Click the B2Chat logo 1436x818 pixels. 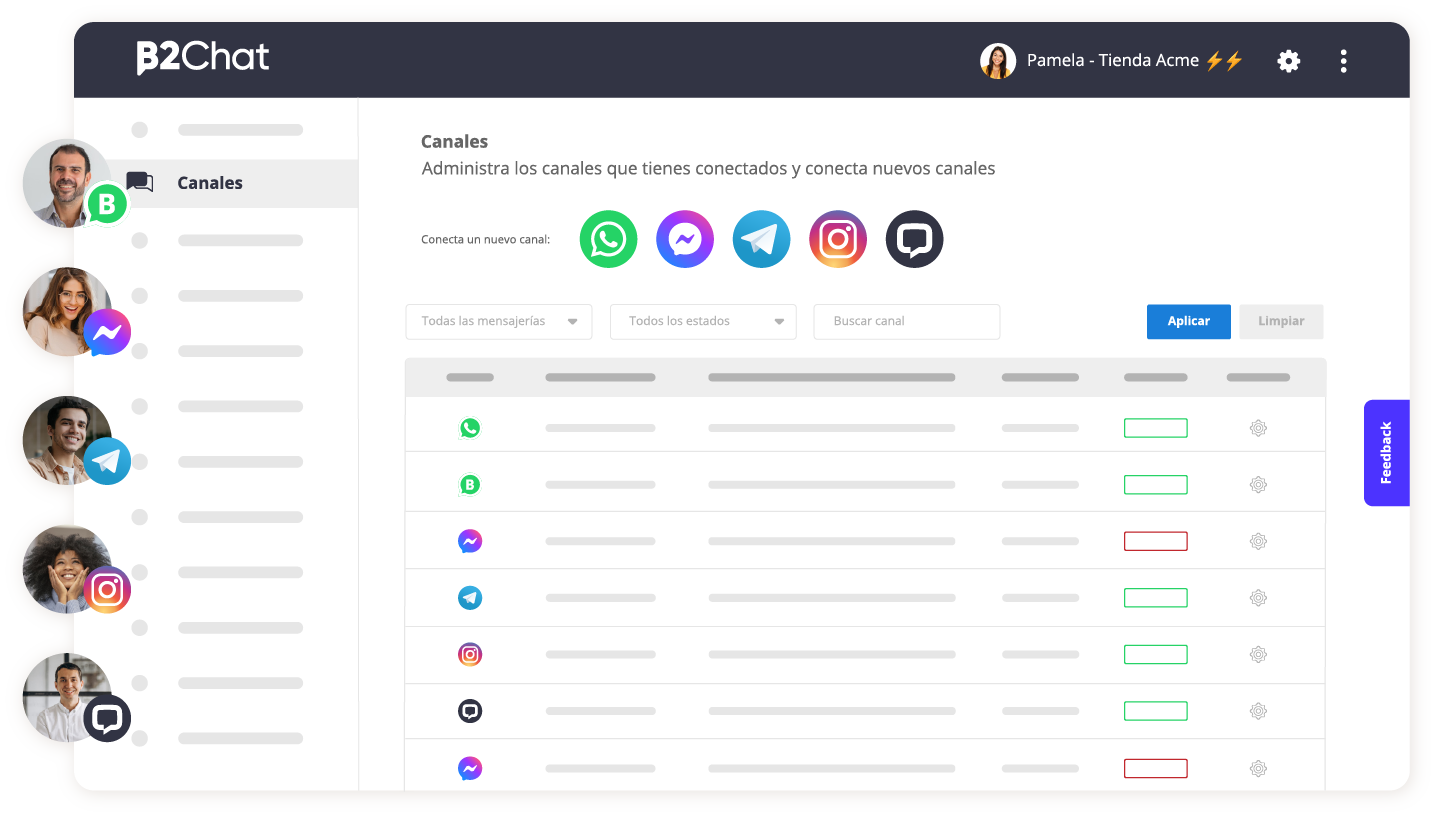click(203, 58)
